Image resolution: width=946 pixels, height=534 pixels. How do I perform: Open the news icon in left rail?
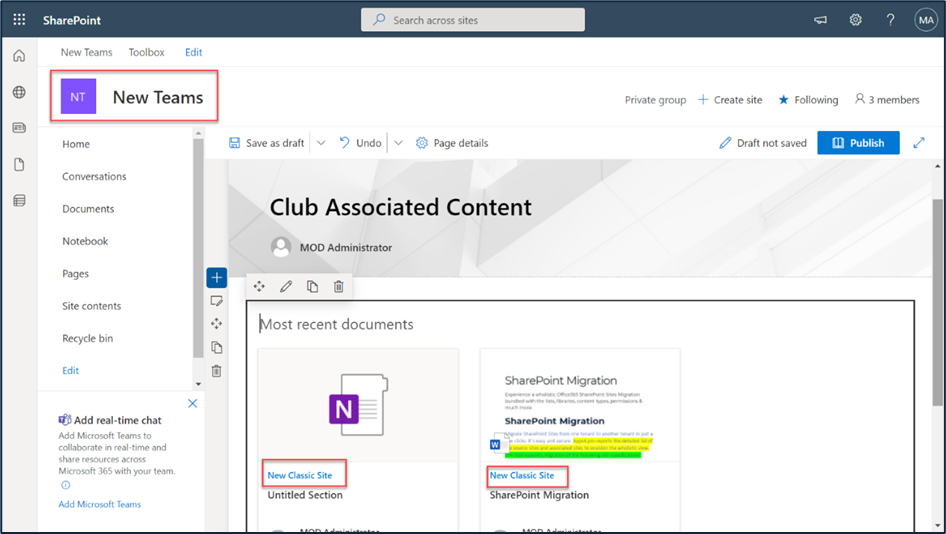(x=19, y=128)
